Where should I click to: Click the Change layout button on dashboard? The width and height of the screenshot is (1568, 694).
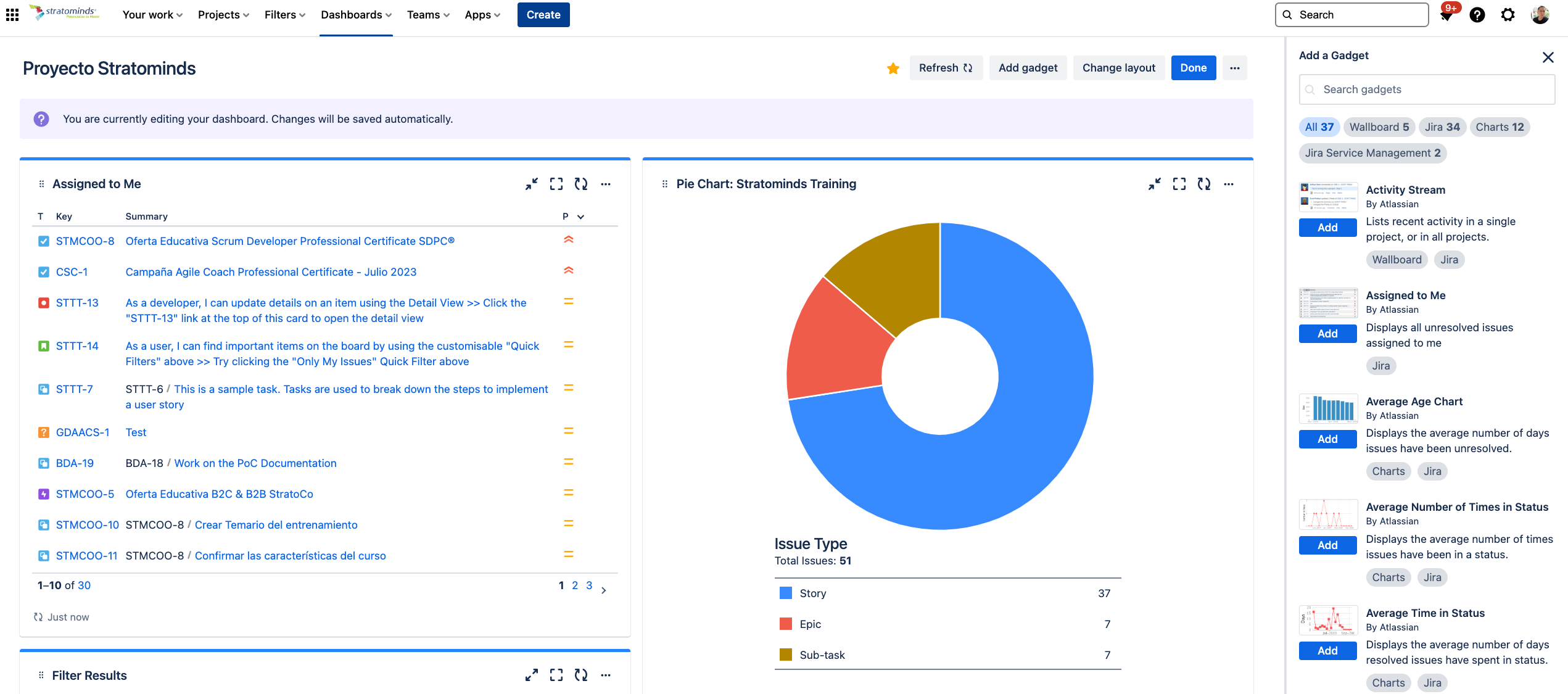[1118, 67]
